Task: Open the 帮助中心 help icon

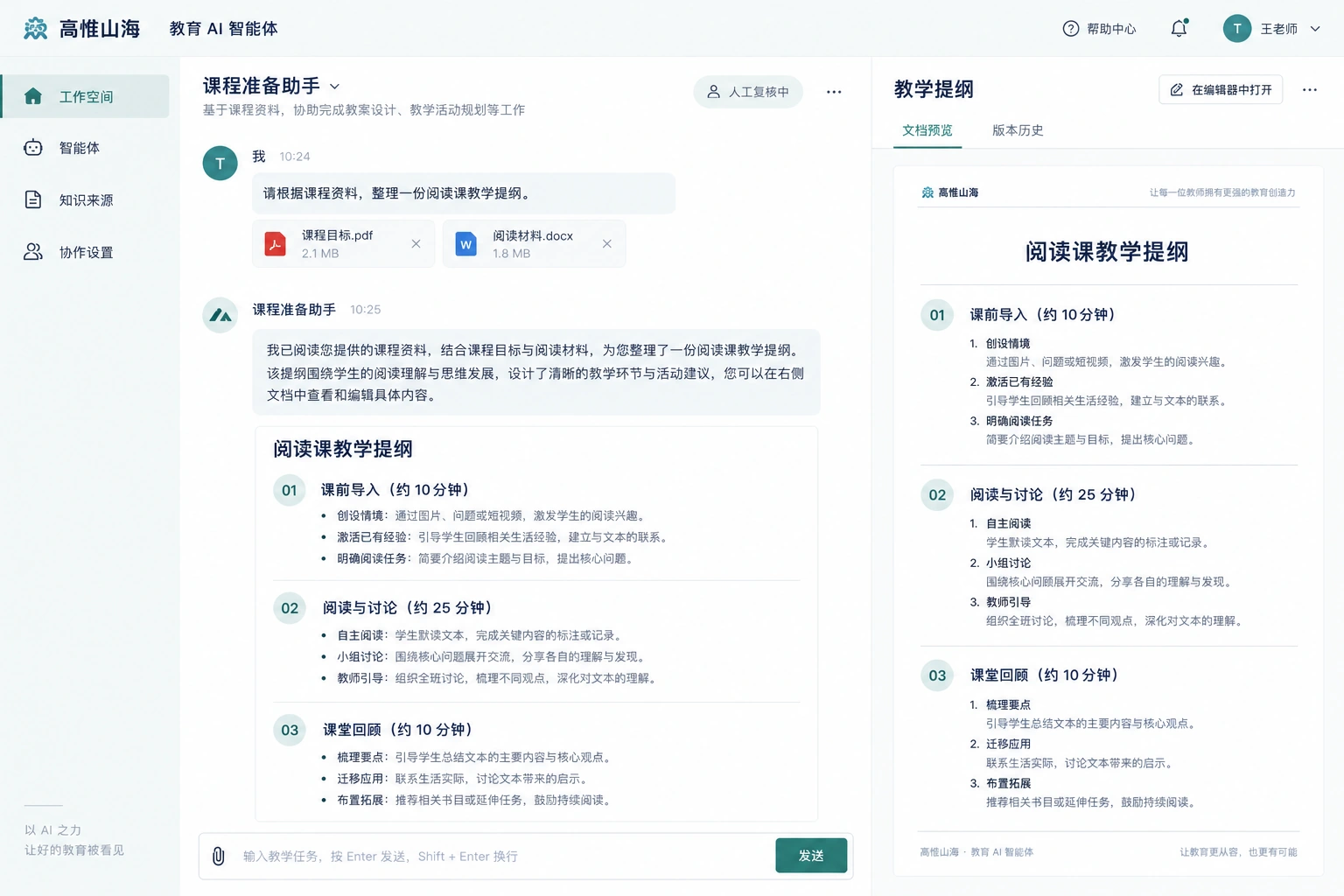Action: pos(1070,29)
